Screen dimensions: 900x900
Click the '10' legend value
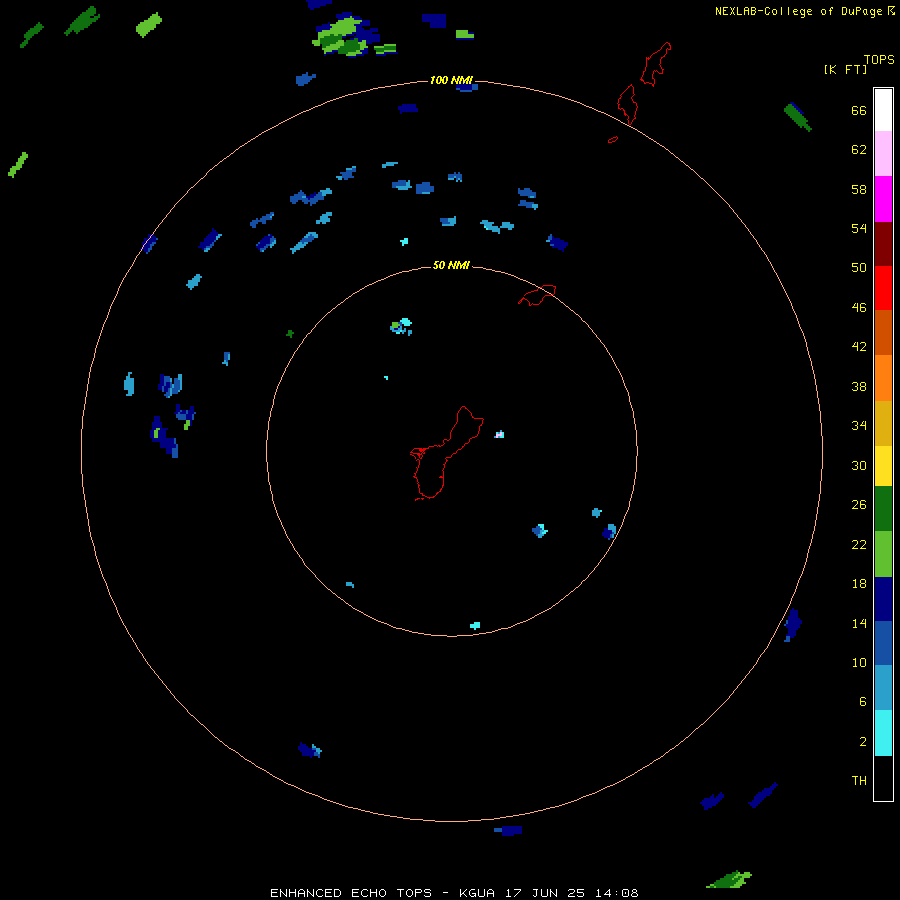pyautogui.click(x=859, y=662)
